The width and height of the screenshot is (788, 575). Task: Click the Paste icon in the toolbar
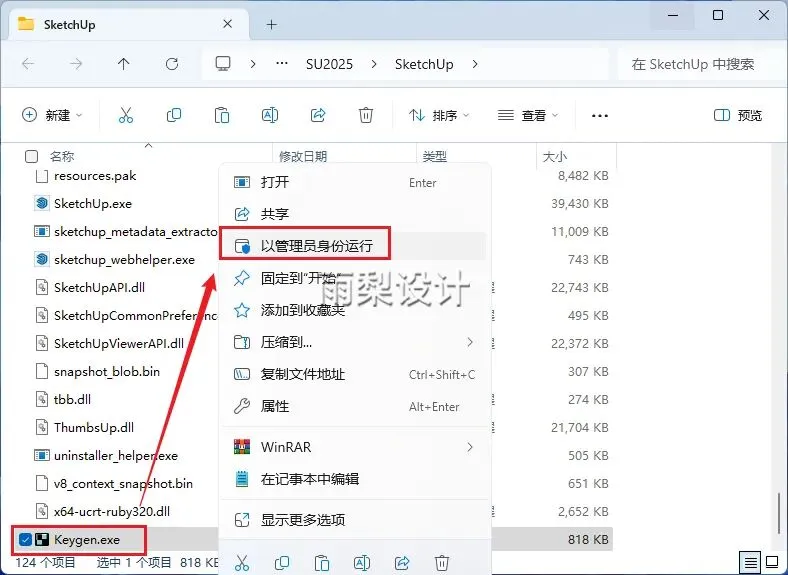[x=222, y=116]
